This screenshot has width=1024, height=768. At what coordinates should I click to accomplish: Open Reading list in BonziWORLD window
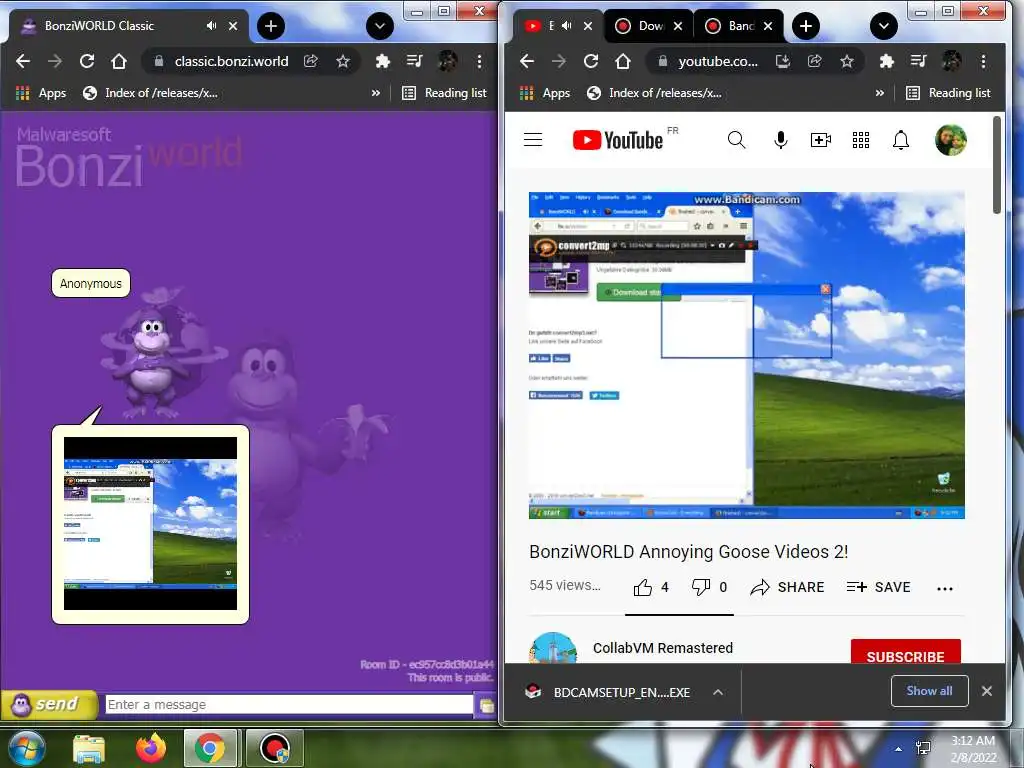444,93
